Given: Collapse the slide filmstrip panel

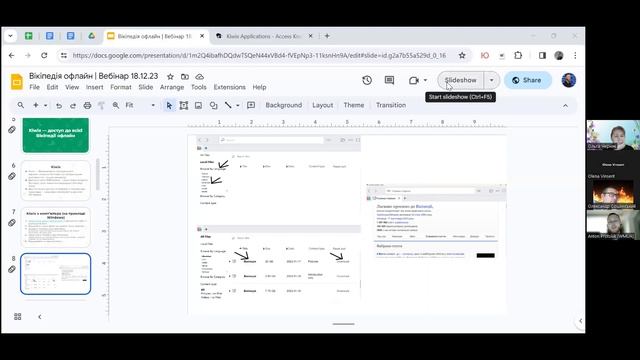Looking at the screenshot, I should (x=40, y=317).
